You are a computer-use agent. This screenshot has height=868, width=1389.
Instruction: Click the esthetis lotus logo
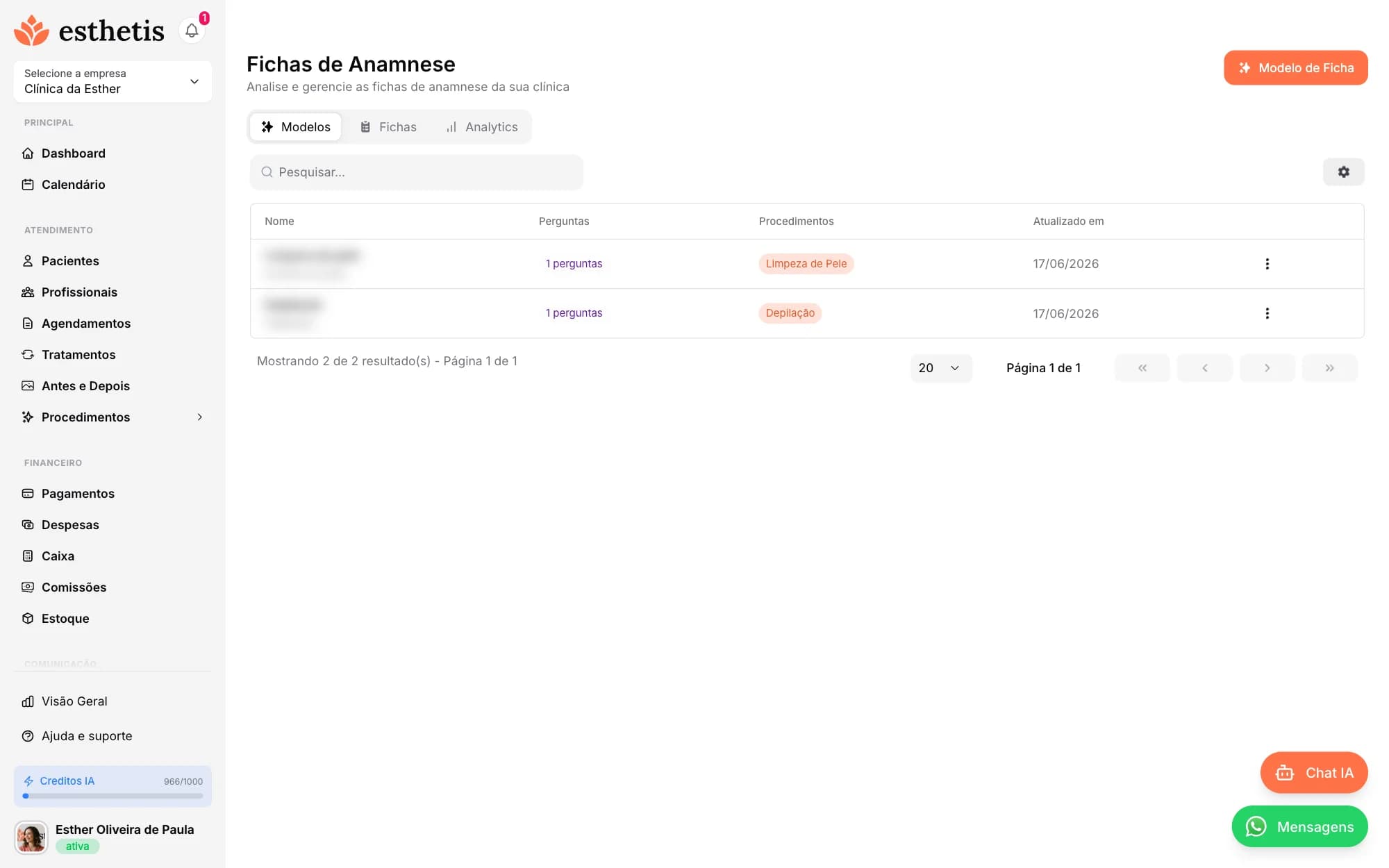coord(31,31)
